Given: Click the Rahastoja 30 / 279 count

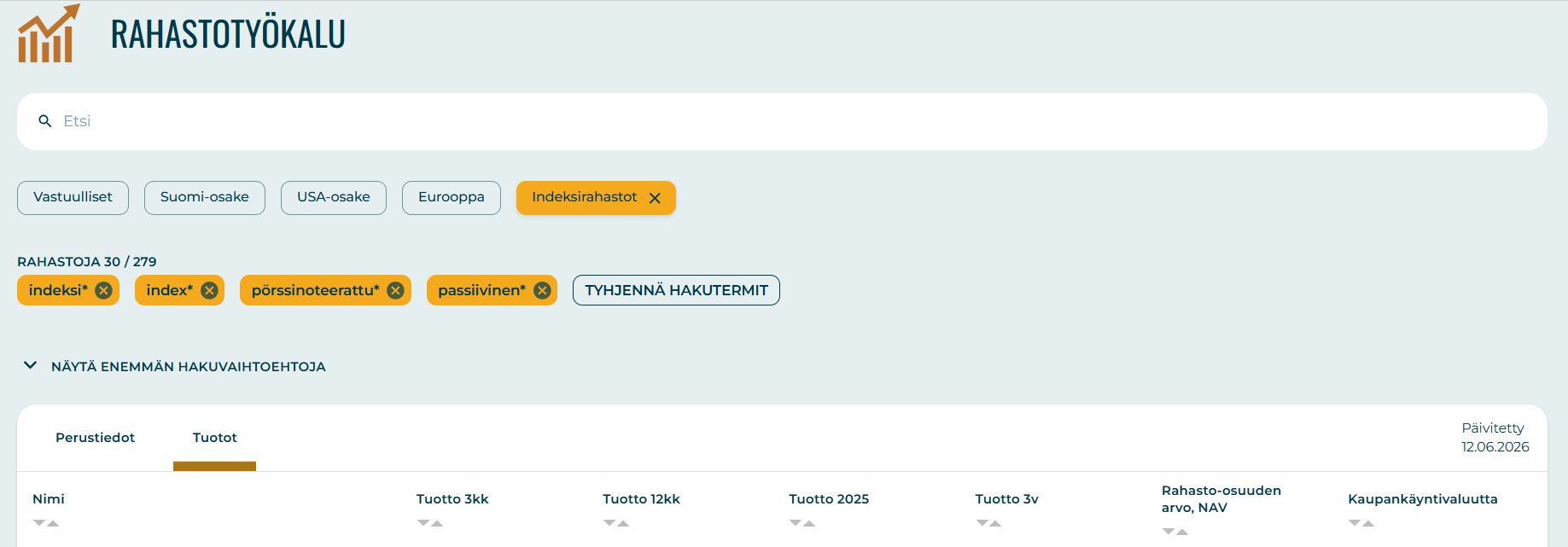Looking at the screenshot, I should pos(87,262).
